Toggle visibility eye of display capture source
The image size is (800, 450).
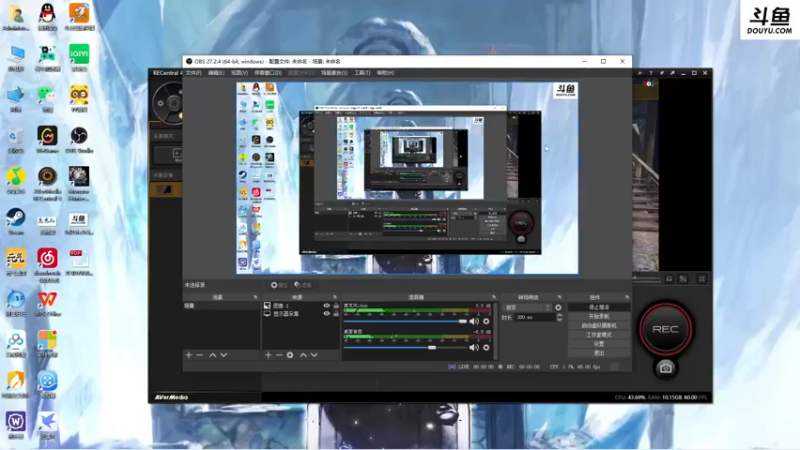pyautogui.click(x=327, y=313)
